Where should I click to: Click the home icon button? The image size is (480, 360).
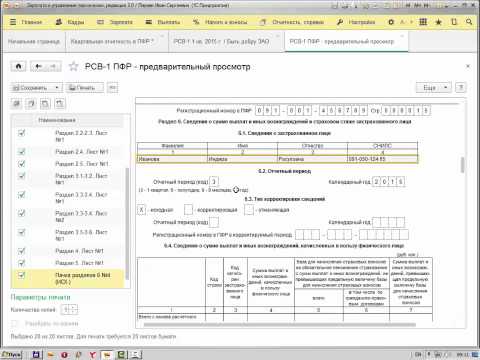point(18,67)
